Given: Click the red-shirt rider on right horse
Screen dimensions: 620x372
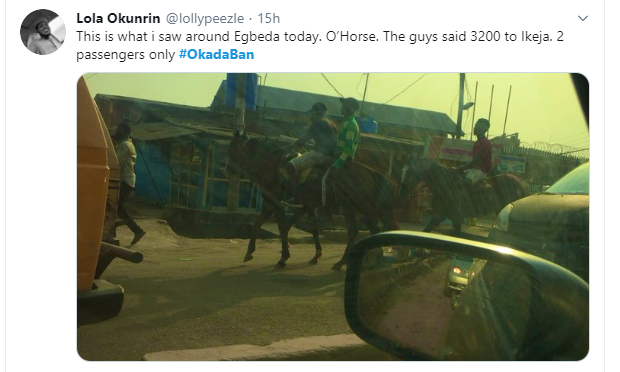Looking at the screenshot, I should pyautogui.click(x=478, y=152).
